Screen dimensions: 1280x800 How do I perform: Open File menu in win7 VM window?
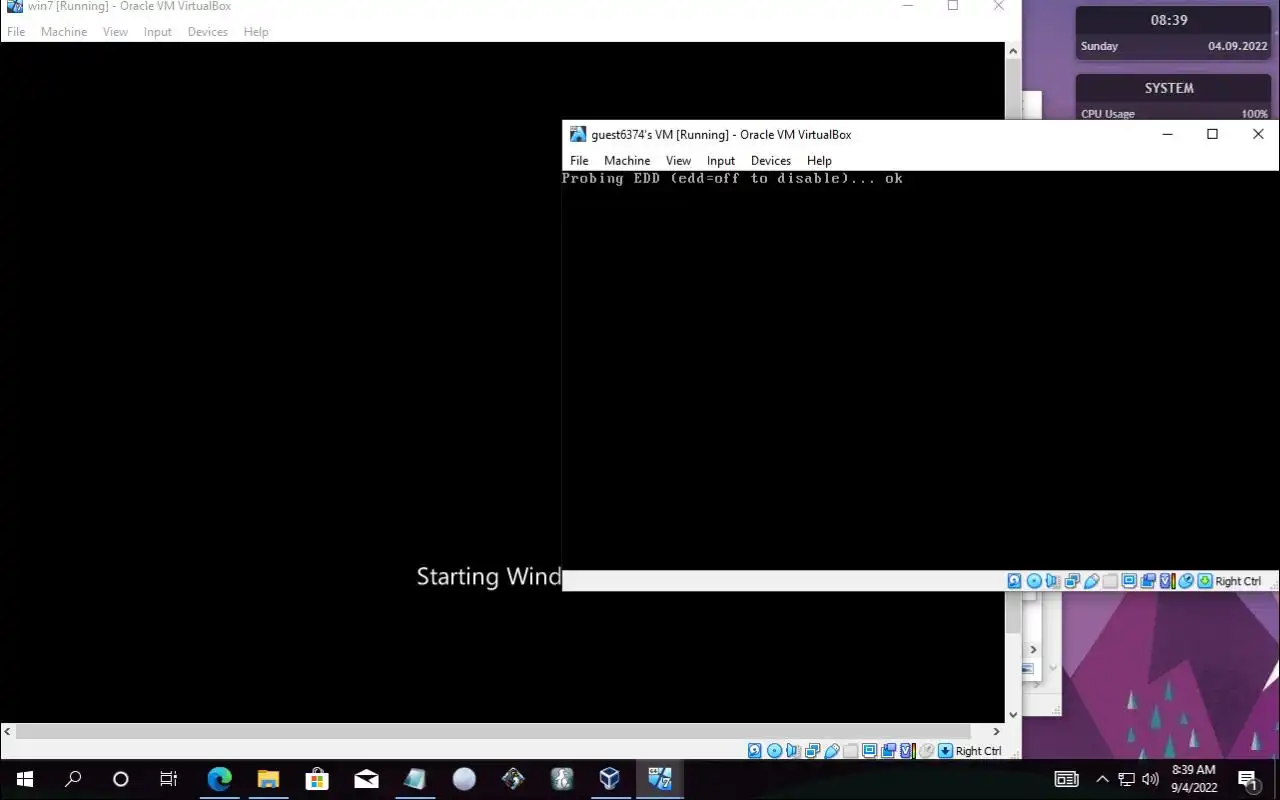pyautogui.click(x=16, y=32)
